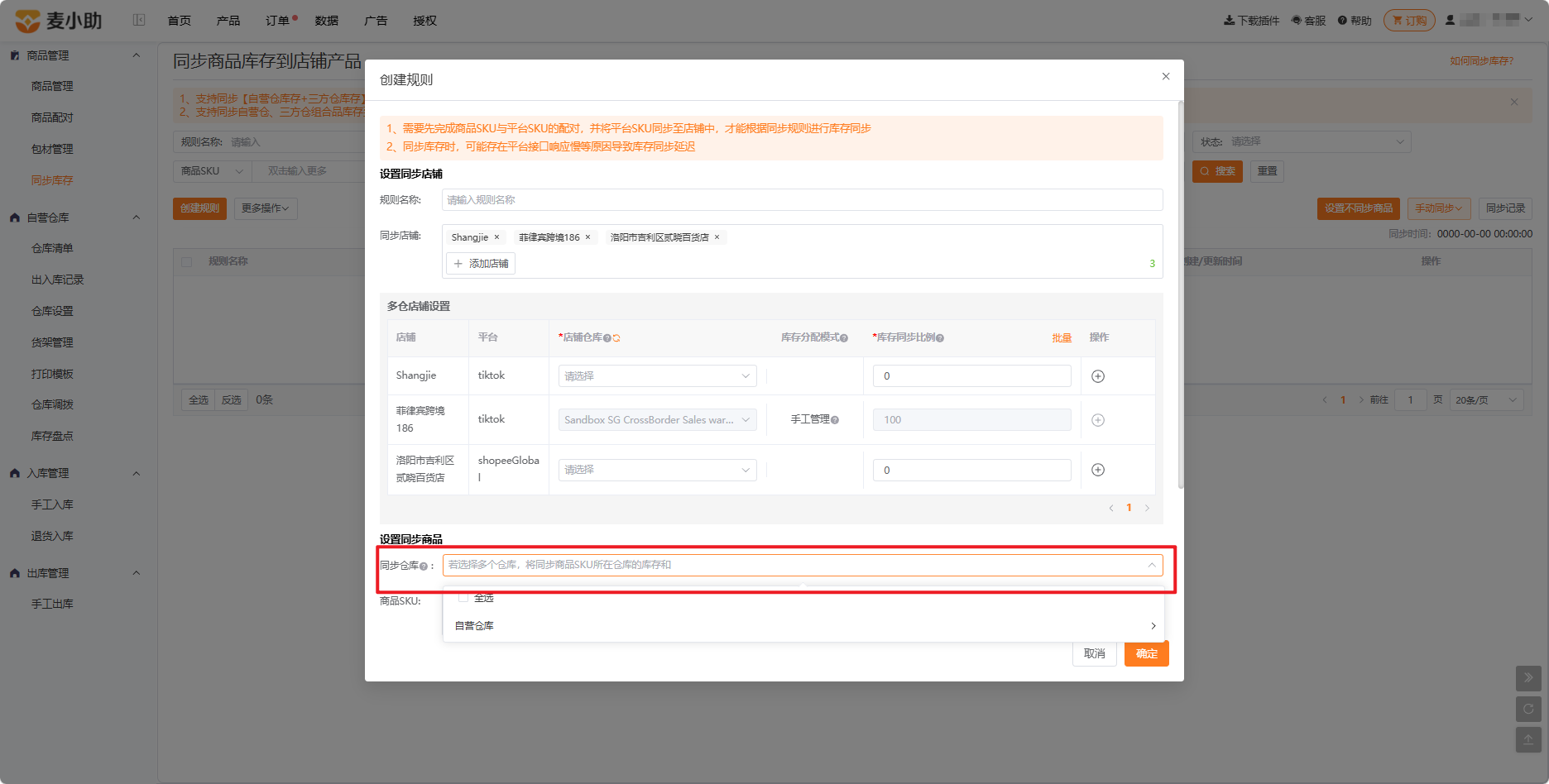Open Shangjie store warehouse dropdown
This screenshot has height=784, width=1549.
[x=658, y=376]
